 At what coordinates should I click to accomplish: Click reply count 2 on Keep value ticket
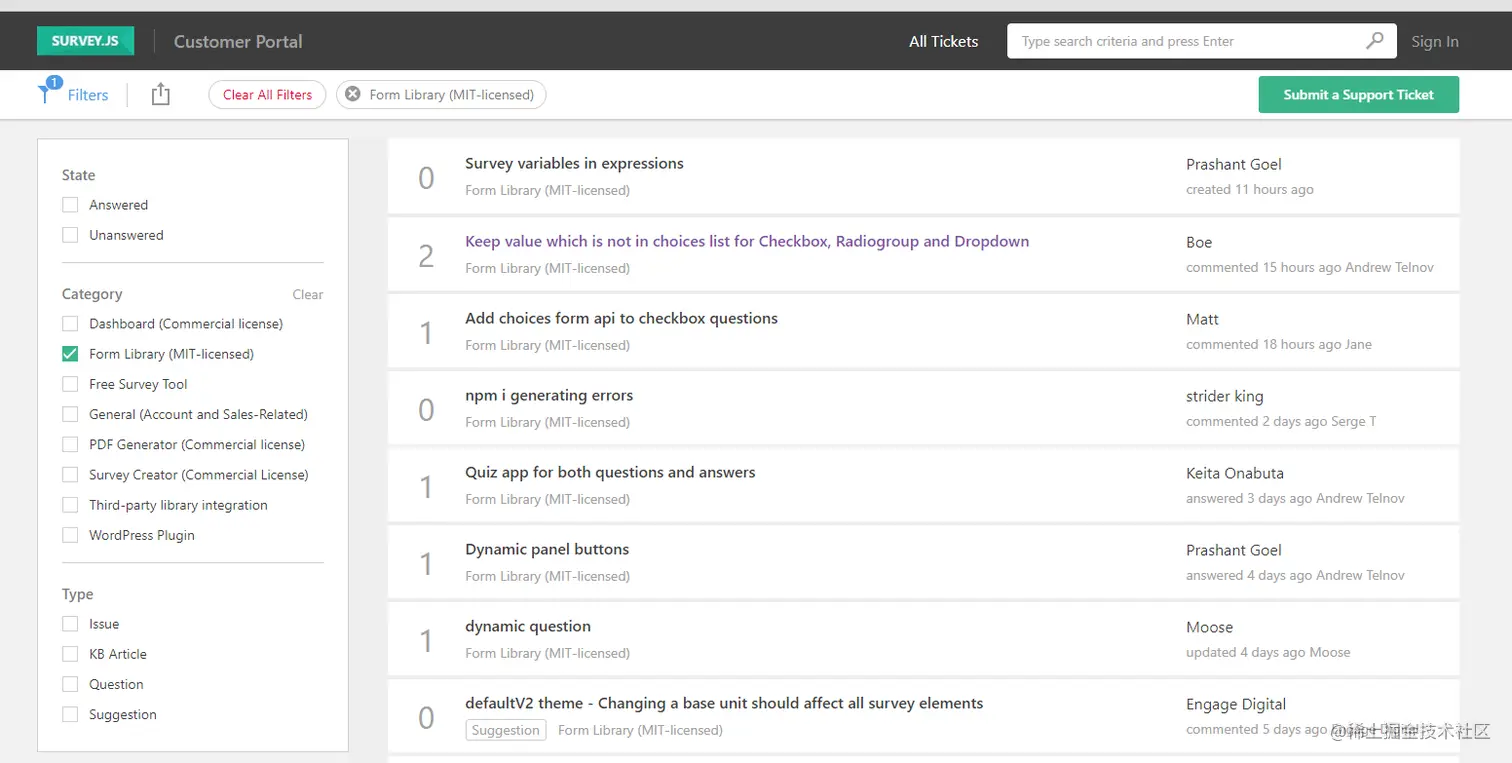(x=426, y=256)
